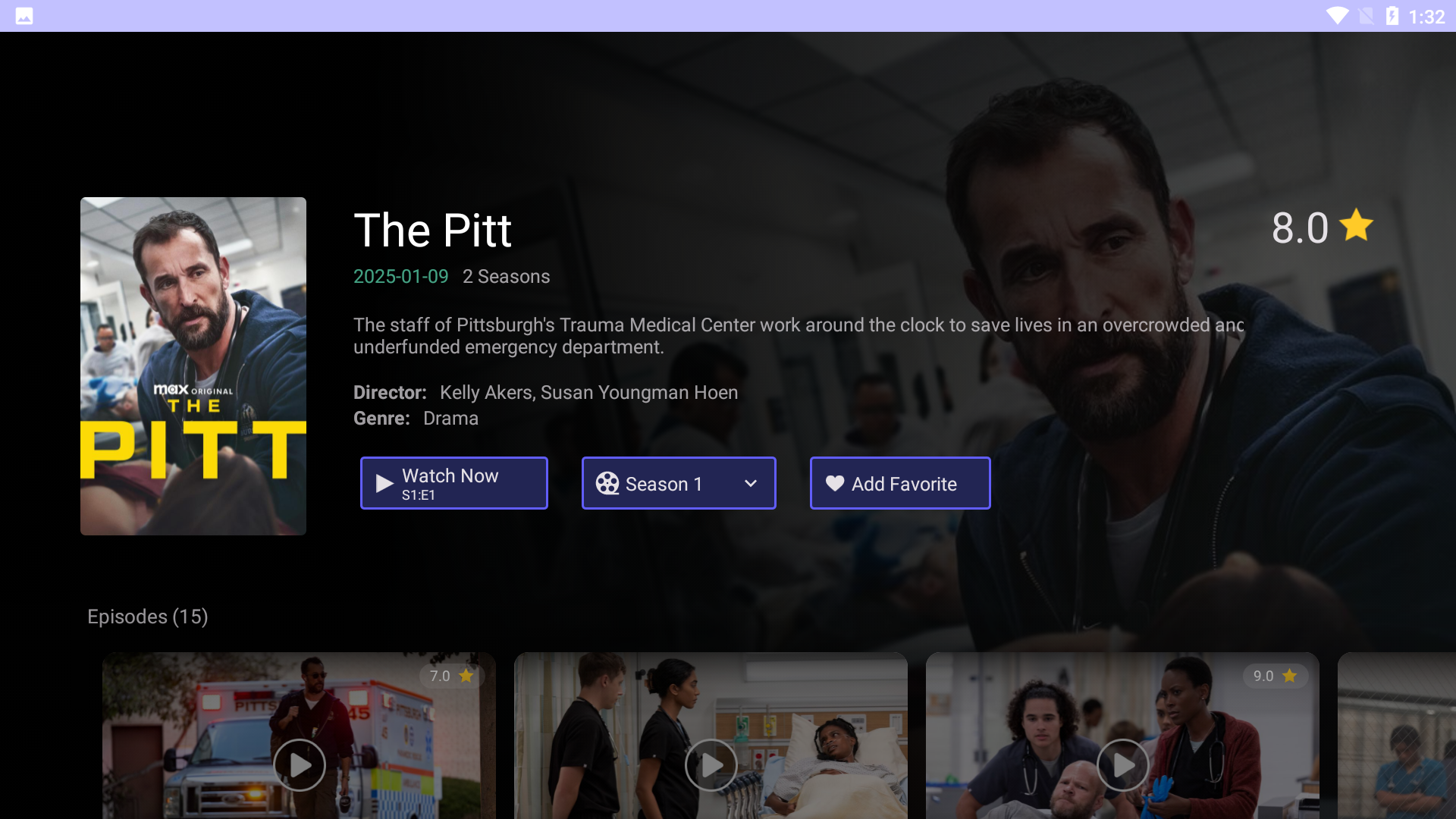Play the second episode with the hospital bed scene
1456x819 pixels.
point(711,765)
